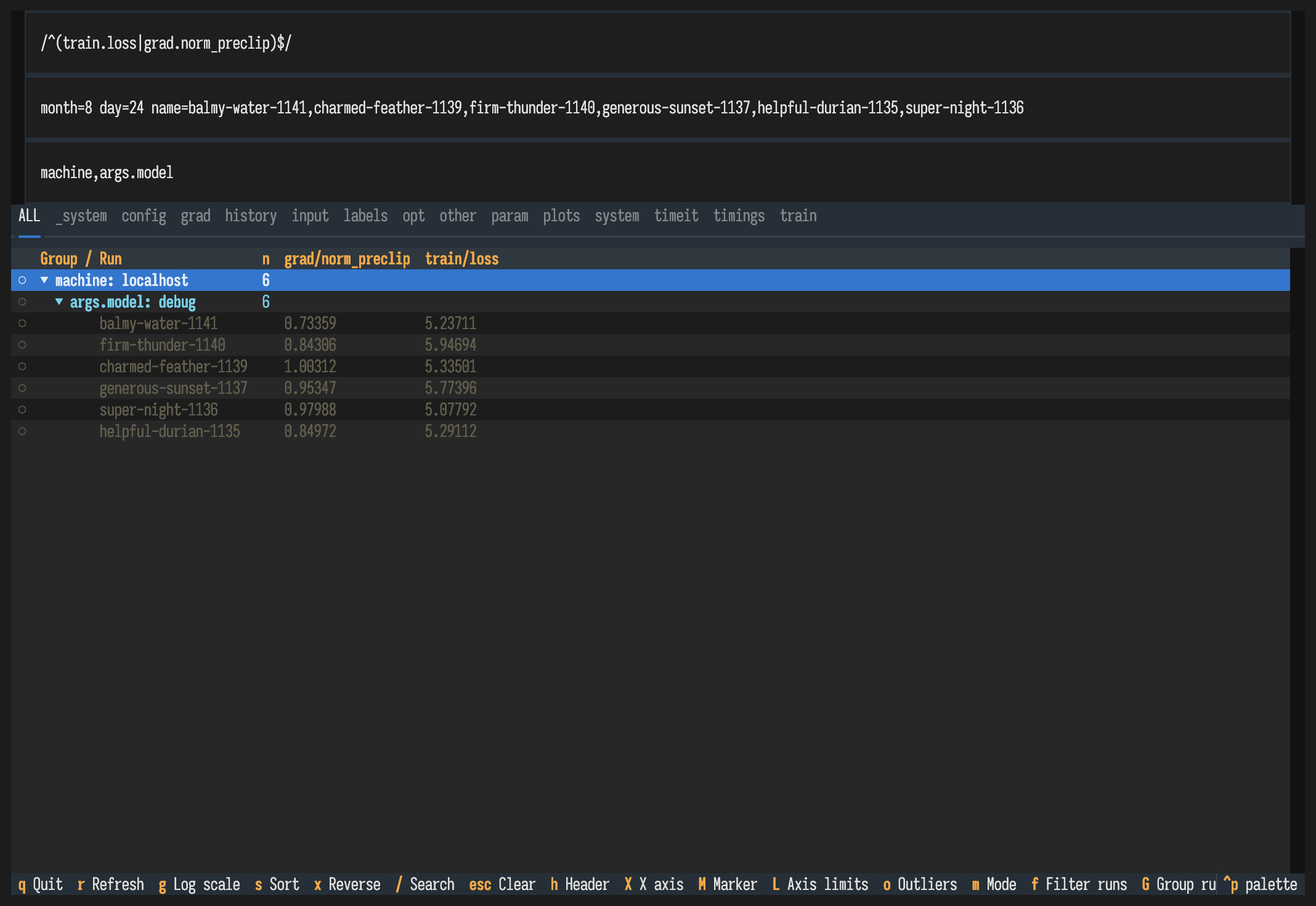Click Refresh in the footer

(x=111, y=884)
